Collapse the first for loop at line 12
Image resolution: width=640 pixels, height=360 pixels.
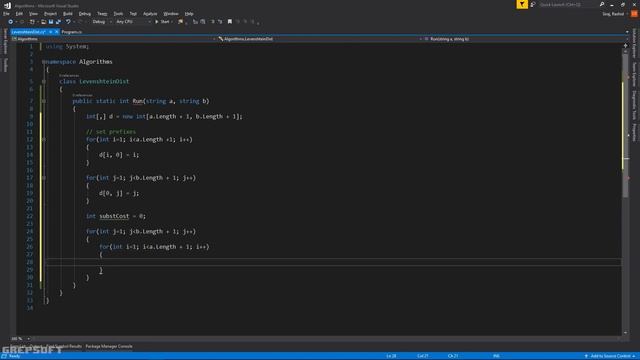pyautogui.click(x=44, y=140)
